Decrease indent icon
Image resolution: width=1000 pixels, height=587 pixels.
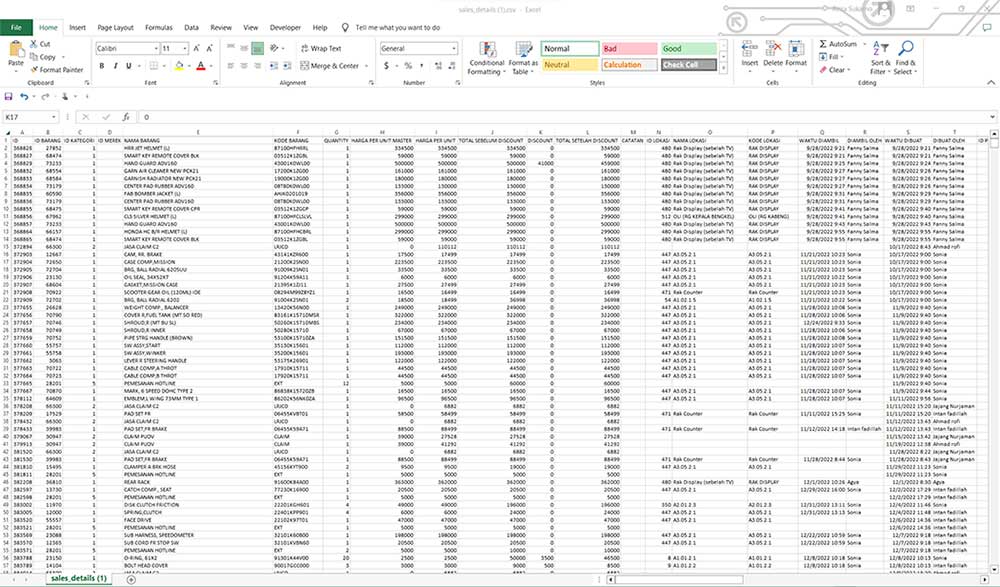274,66
